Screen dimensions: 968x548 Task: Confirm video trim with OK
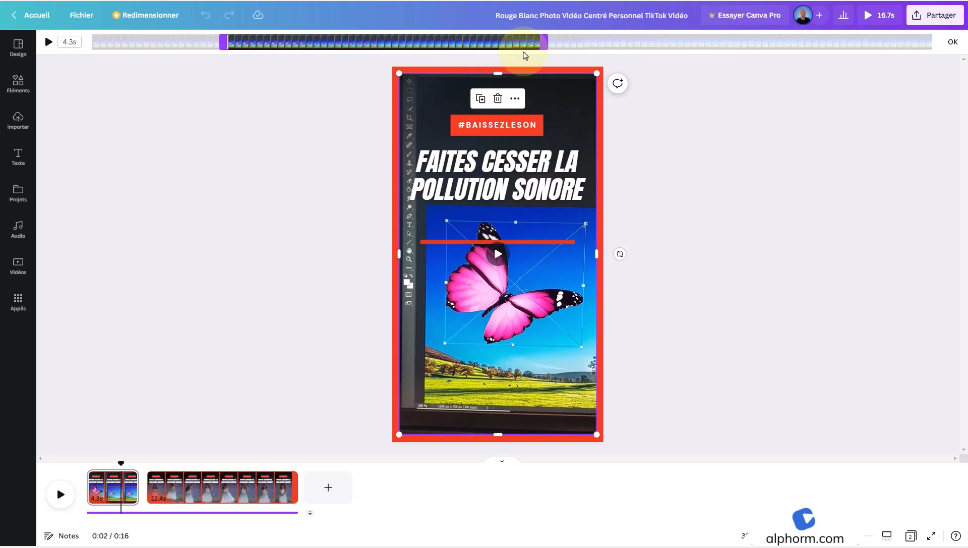[x=952, y=42]
